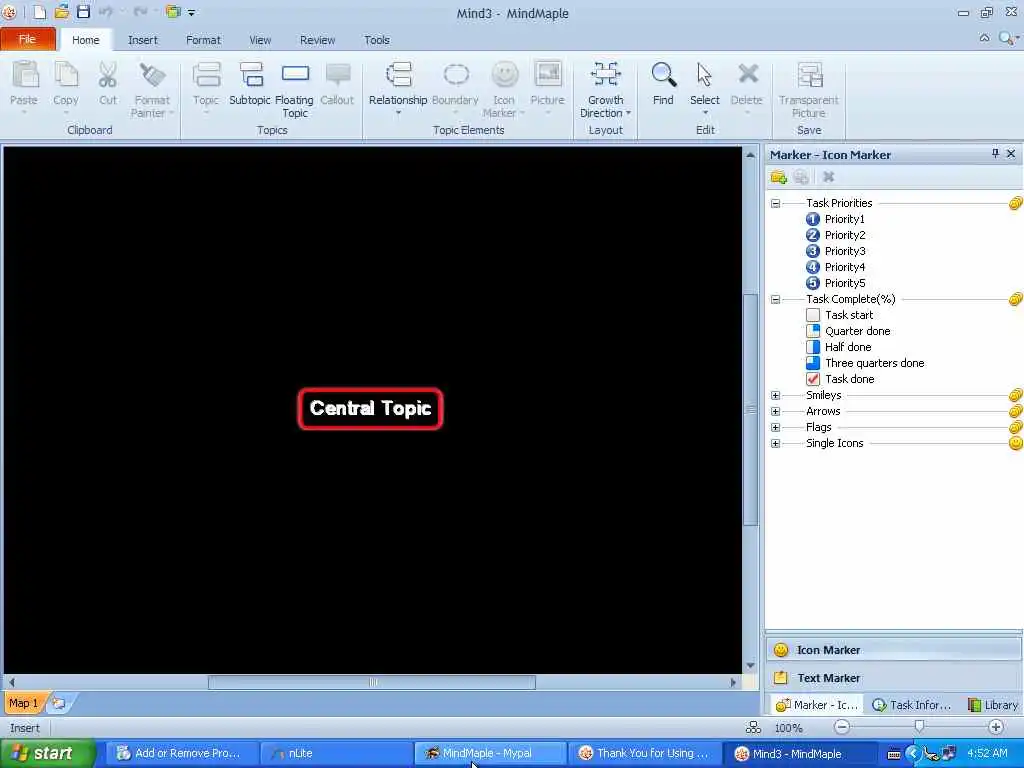Collapse the Task Complete(%) group
This screenshot has height=768, width=1024.
tap(775, 299)
